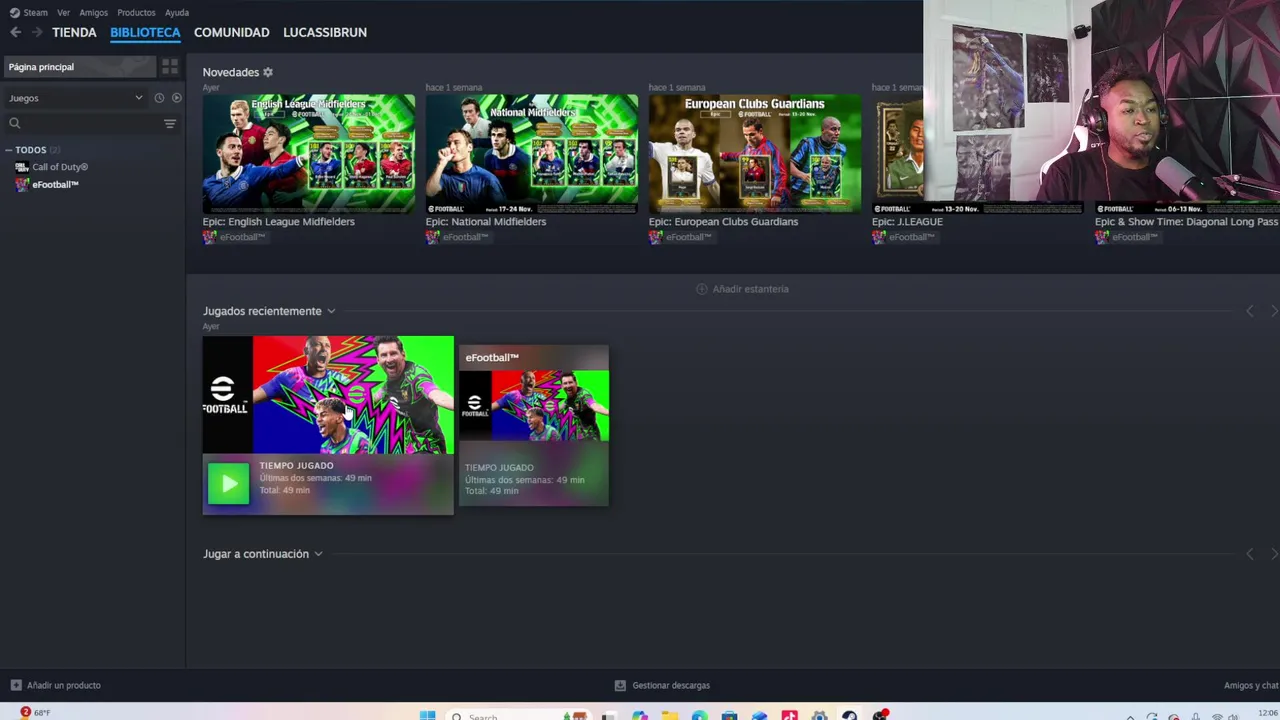Click Call of Duty icon in sidebar
Viewport: 1280px width, 720px height.
[x=22, y=167]
